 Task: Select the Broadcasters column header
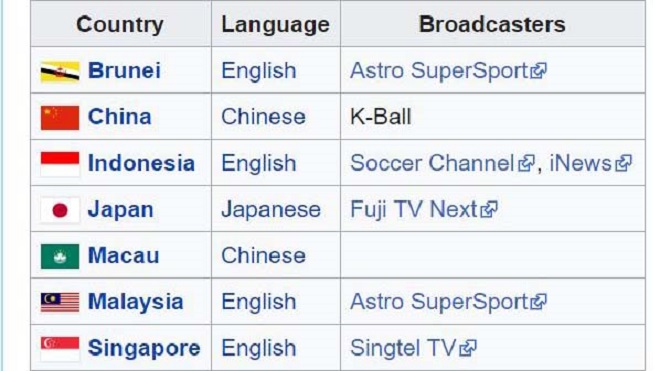tap(492, 24)
